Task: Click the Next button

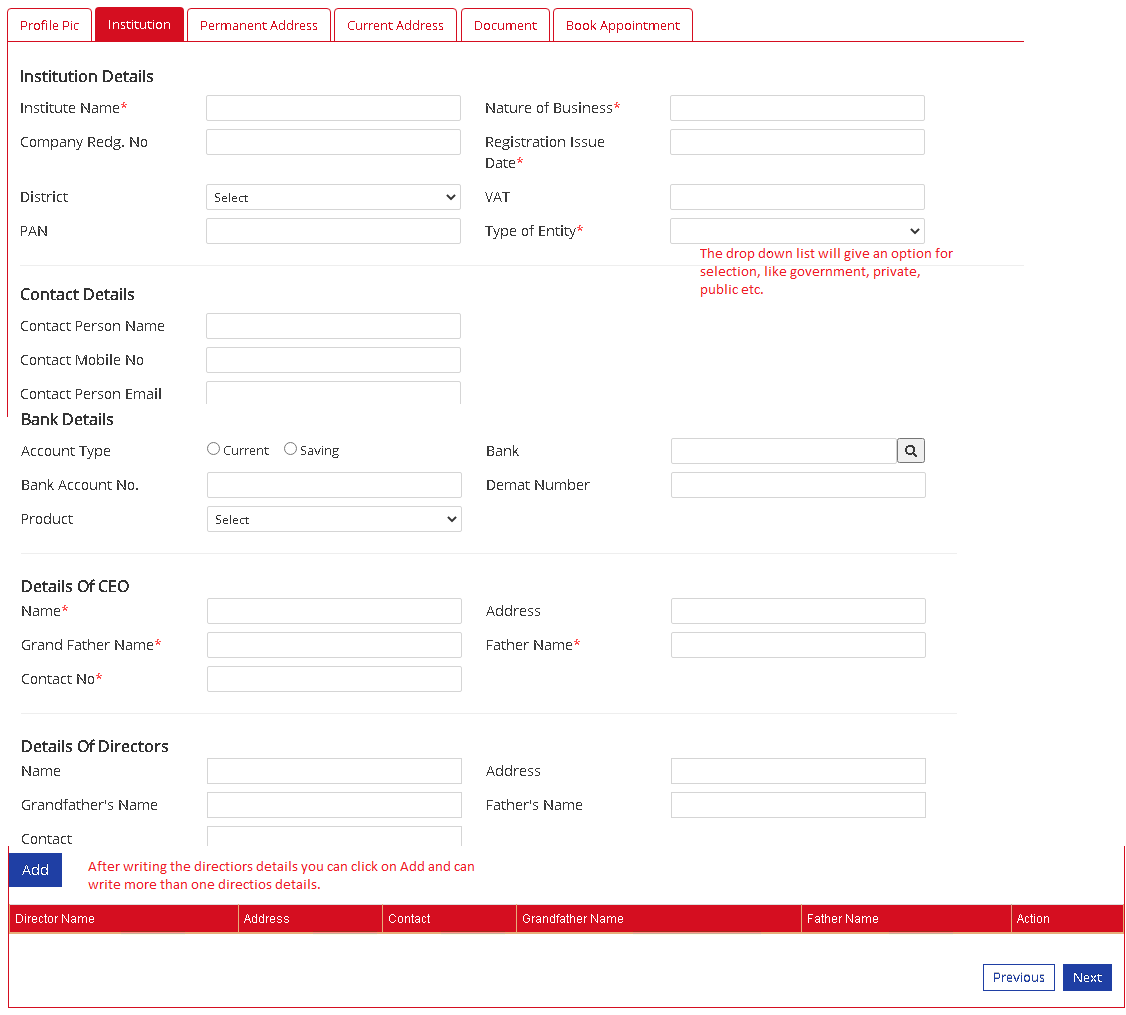Action: 1087,978
